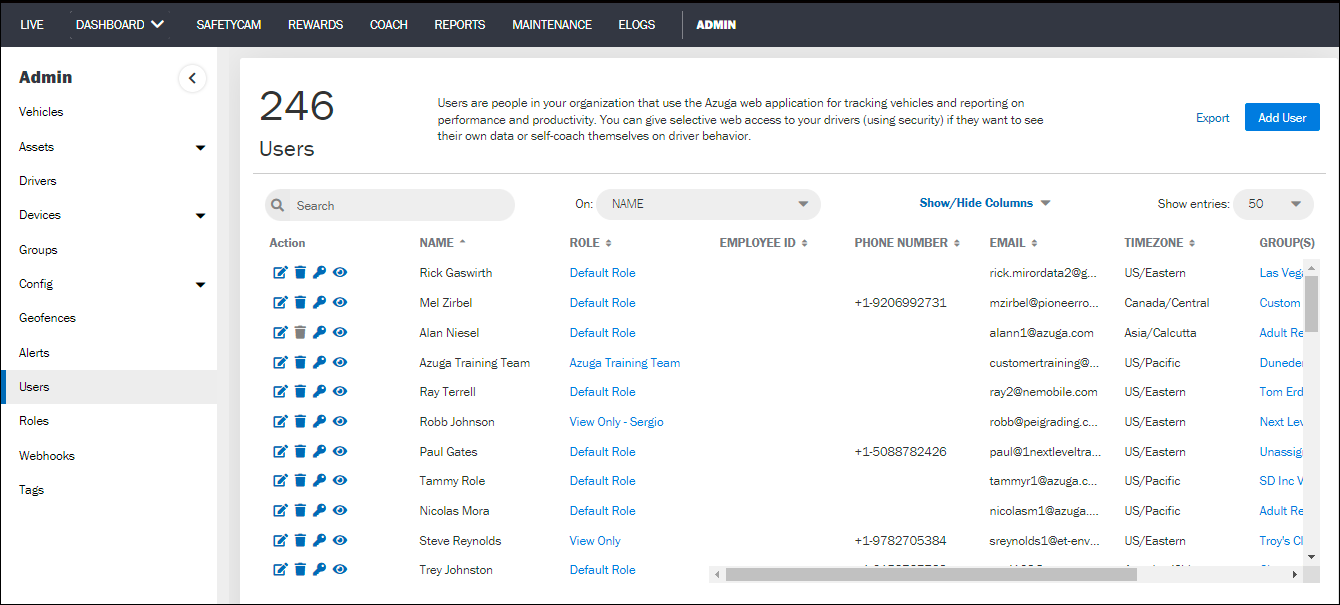The image size is (1340, 605).
Task: Toggle eye icon for Ray Terrell
Action: 340,392
